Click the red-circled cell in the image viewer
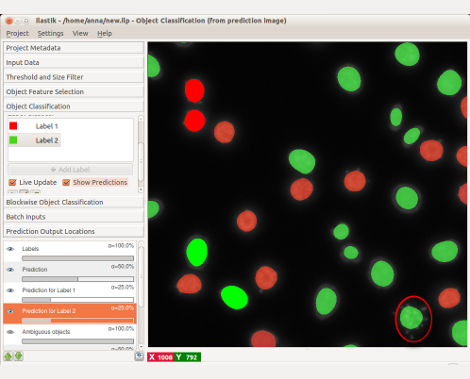 [x=411, y=317]
